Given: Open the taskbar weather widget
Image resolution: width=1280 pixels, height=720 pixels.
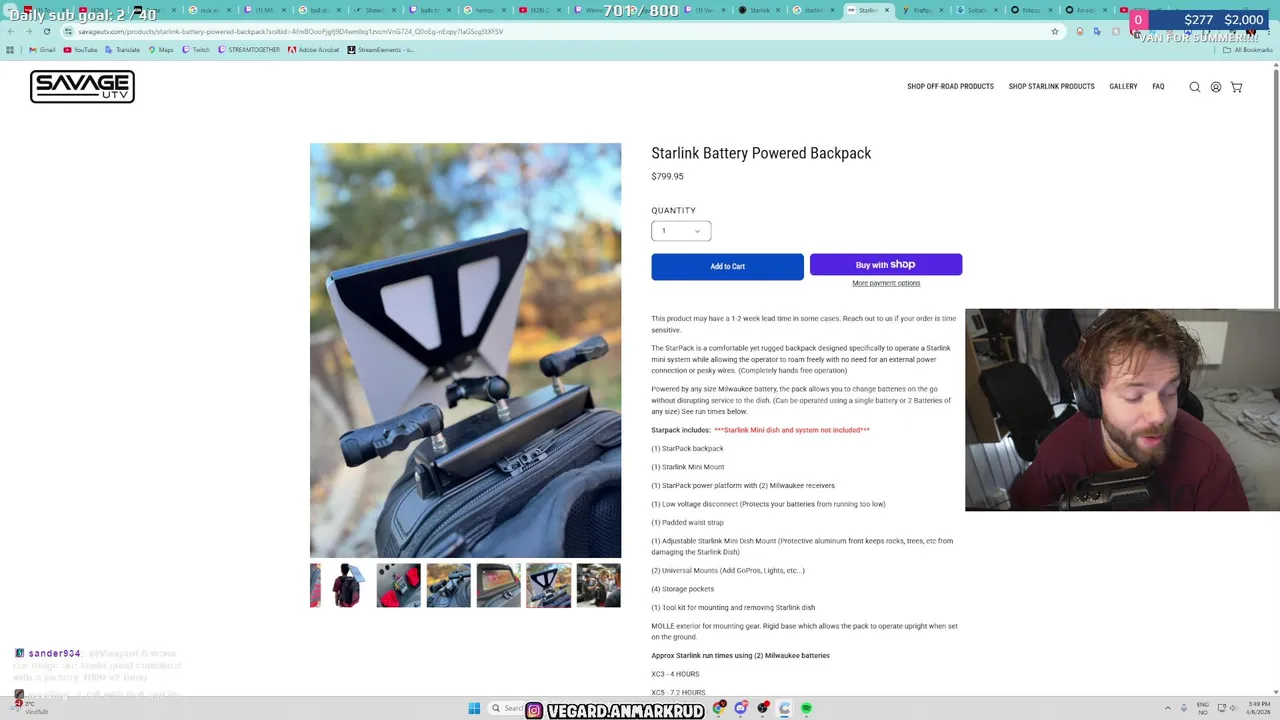Looking at the screenshot, I should [30, 708].
